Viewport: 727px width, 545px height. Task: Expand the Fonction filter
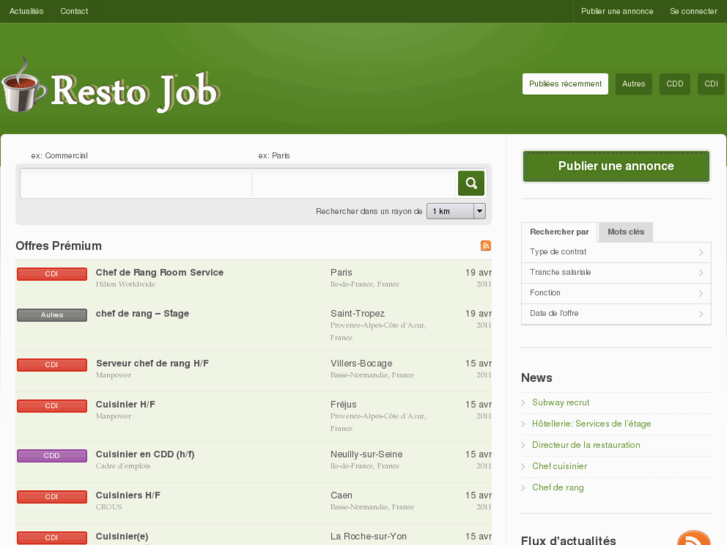pos(616,293)
